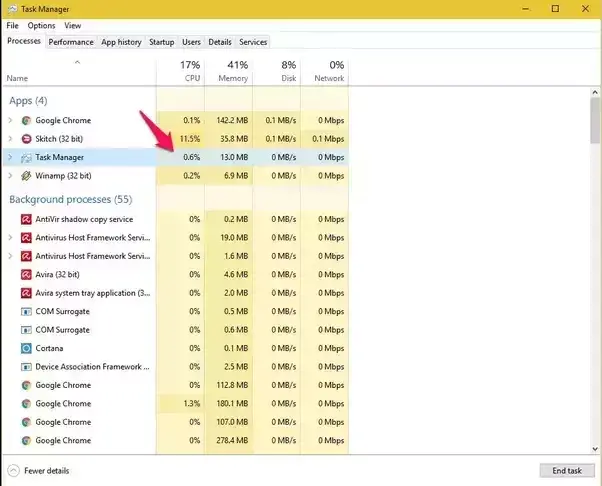Viewport: 602px width, 486px height.
Task: Click the Task Manager row icon
Action: (26, 157)
